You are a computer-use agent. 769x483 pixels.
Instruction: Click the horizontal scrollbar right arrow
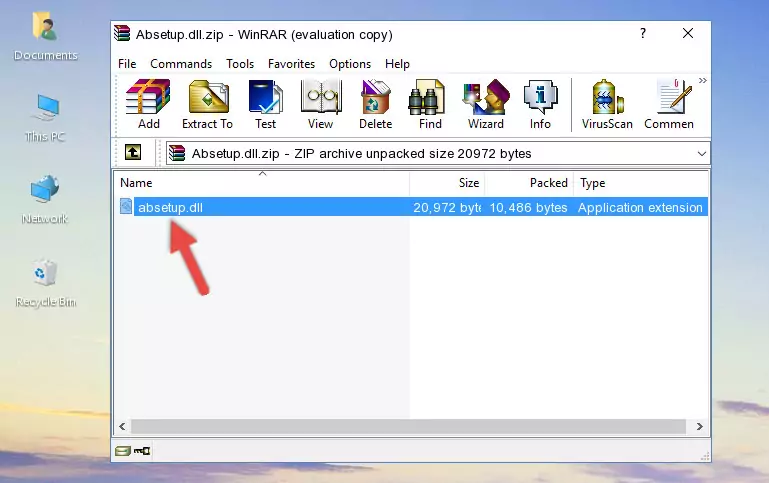pos(700,427)
